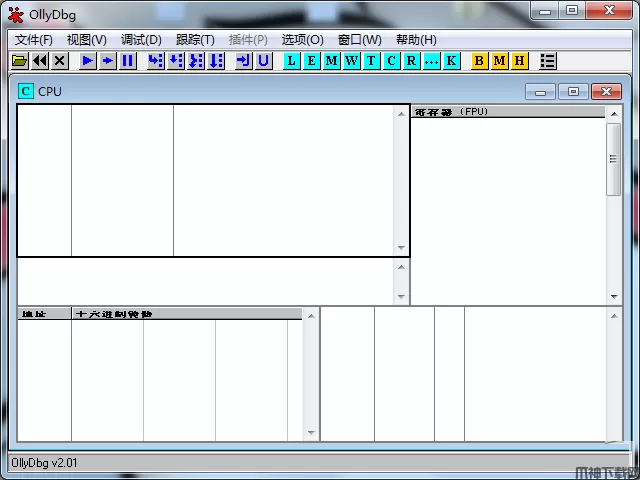This screenshot has width=640, height=480.
Task: Show Executable modules with E button
Action: click(x=311, y=61)
